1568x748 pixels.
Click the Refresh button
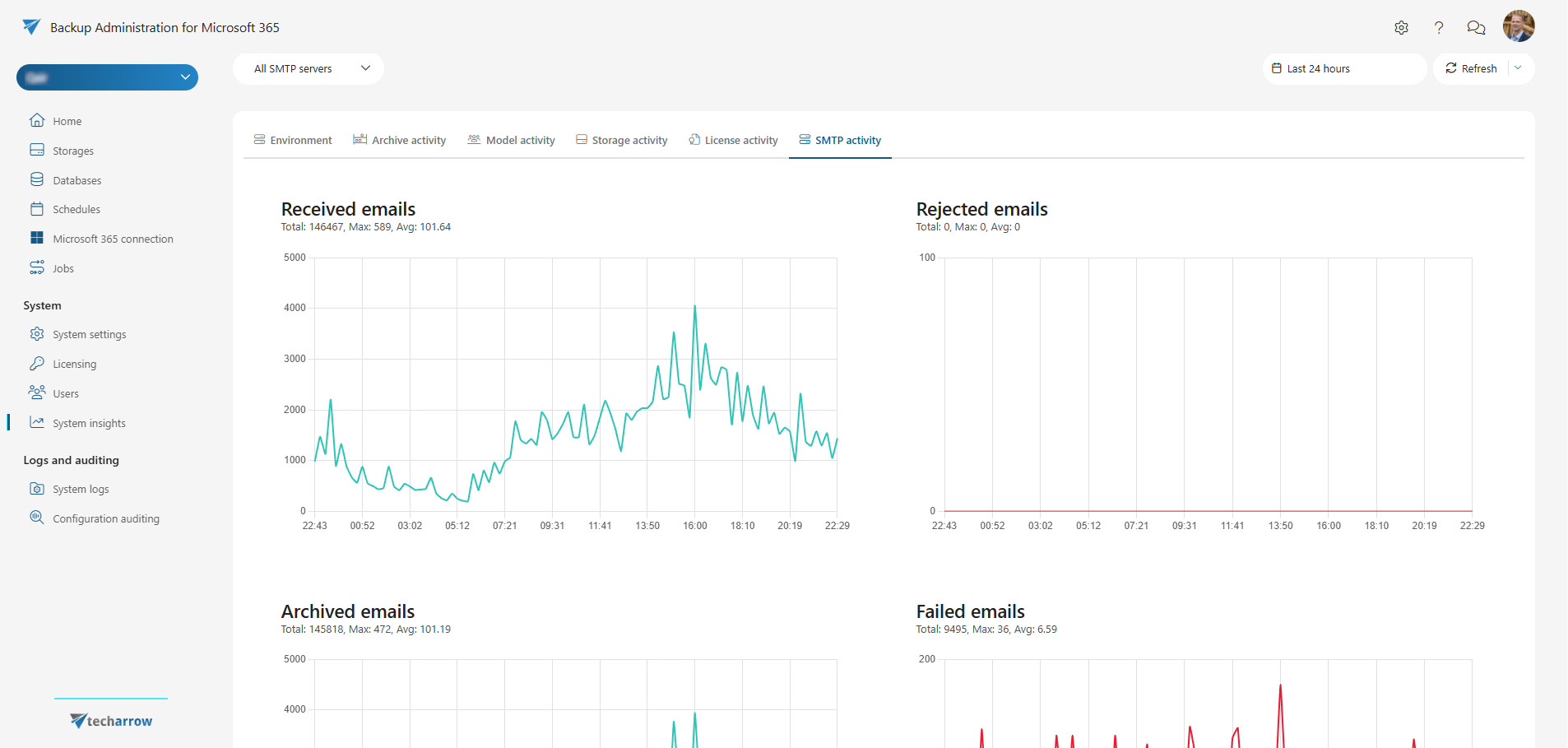(1472, 68)
